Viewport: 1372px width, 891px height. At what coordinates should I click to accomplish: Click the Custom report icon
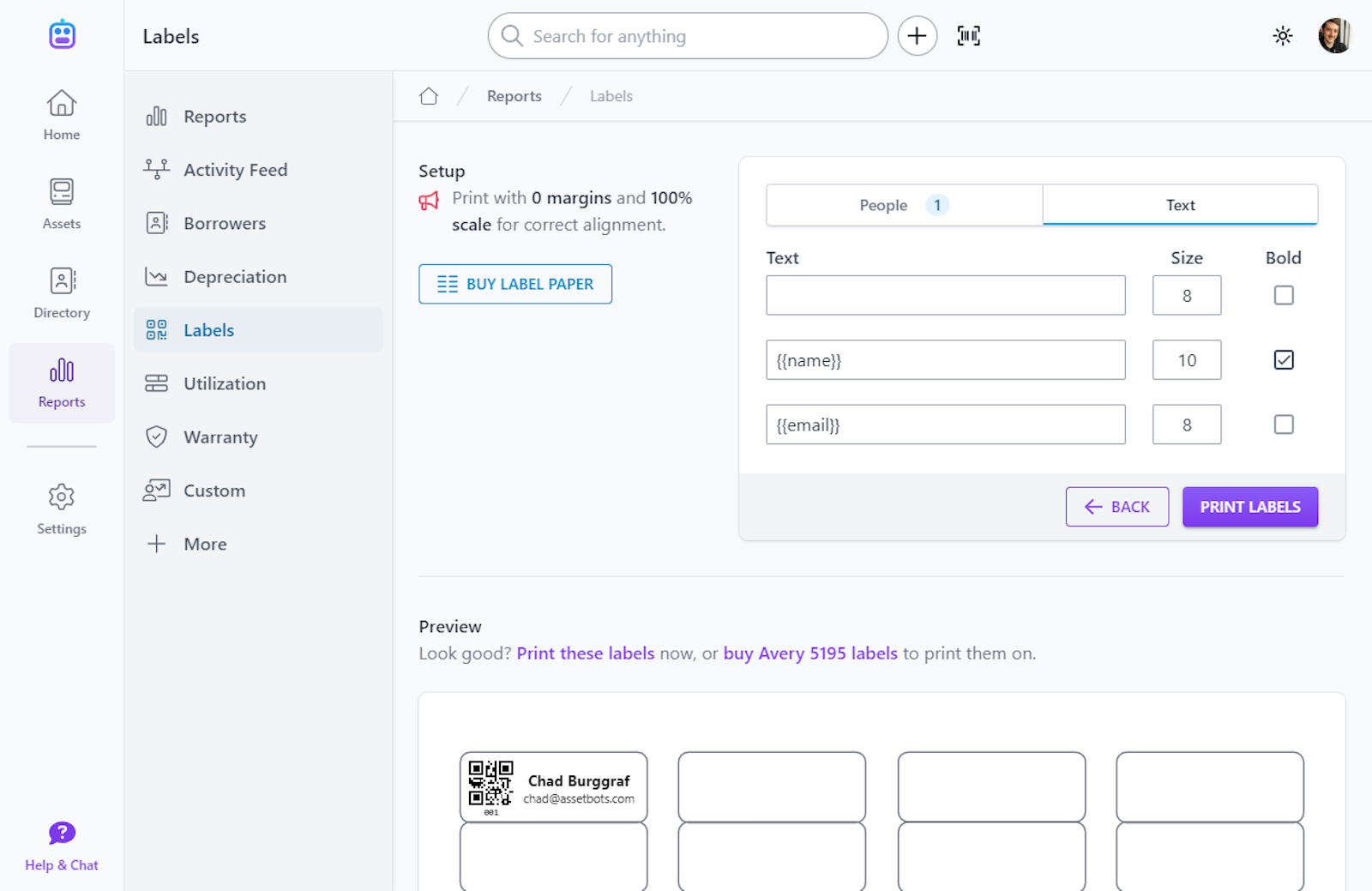point(156,491)
